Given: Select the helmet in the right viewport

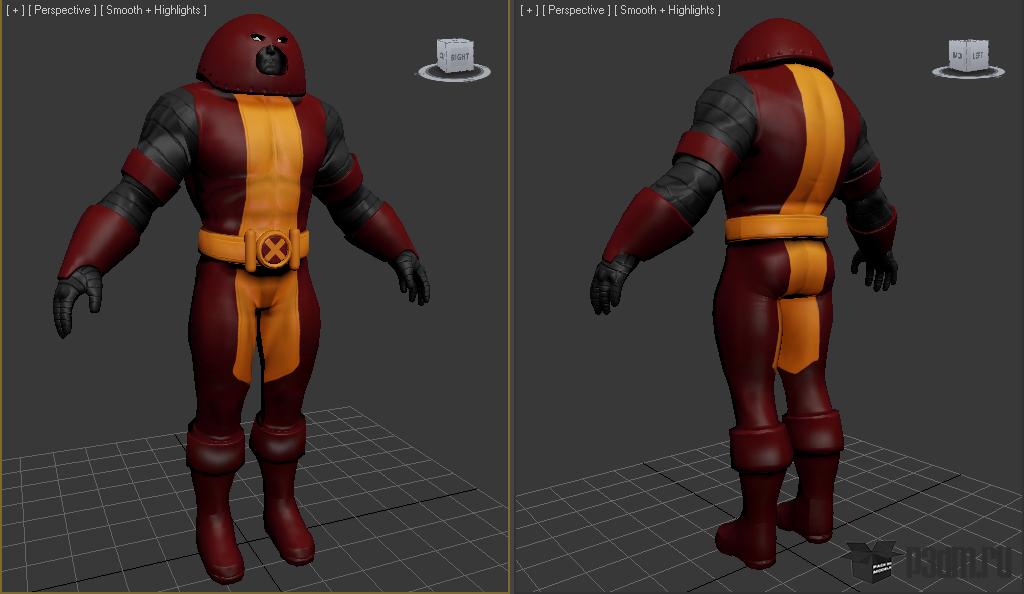Looking at the screenshot, I should point(780,46).
